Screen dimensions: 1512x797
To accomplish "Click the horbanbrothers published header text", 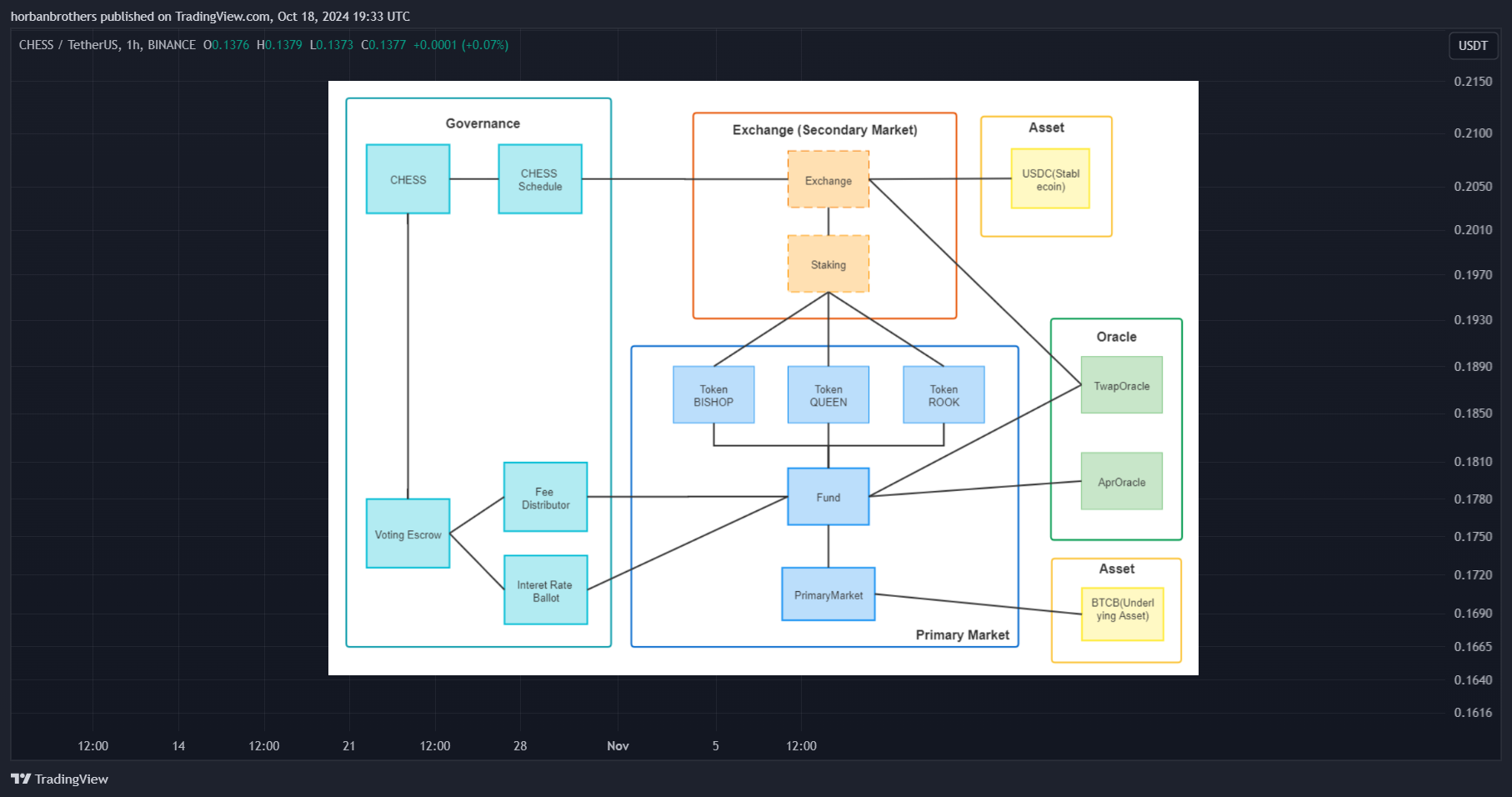I will [210, 17].
